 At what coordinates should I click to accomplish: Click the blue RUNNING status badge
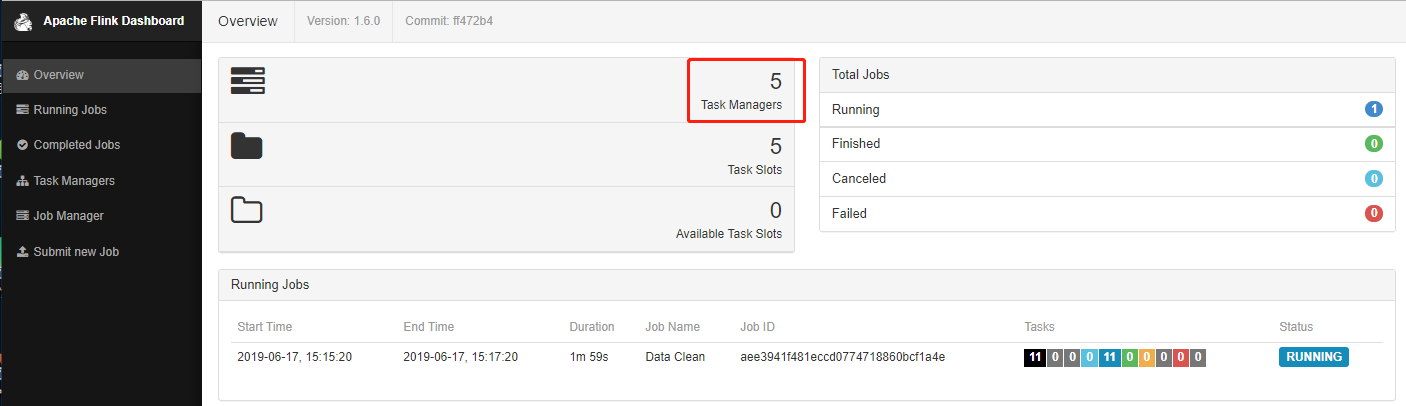coord(1313,357)
